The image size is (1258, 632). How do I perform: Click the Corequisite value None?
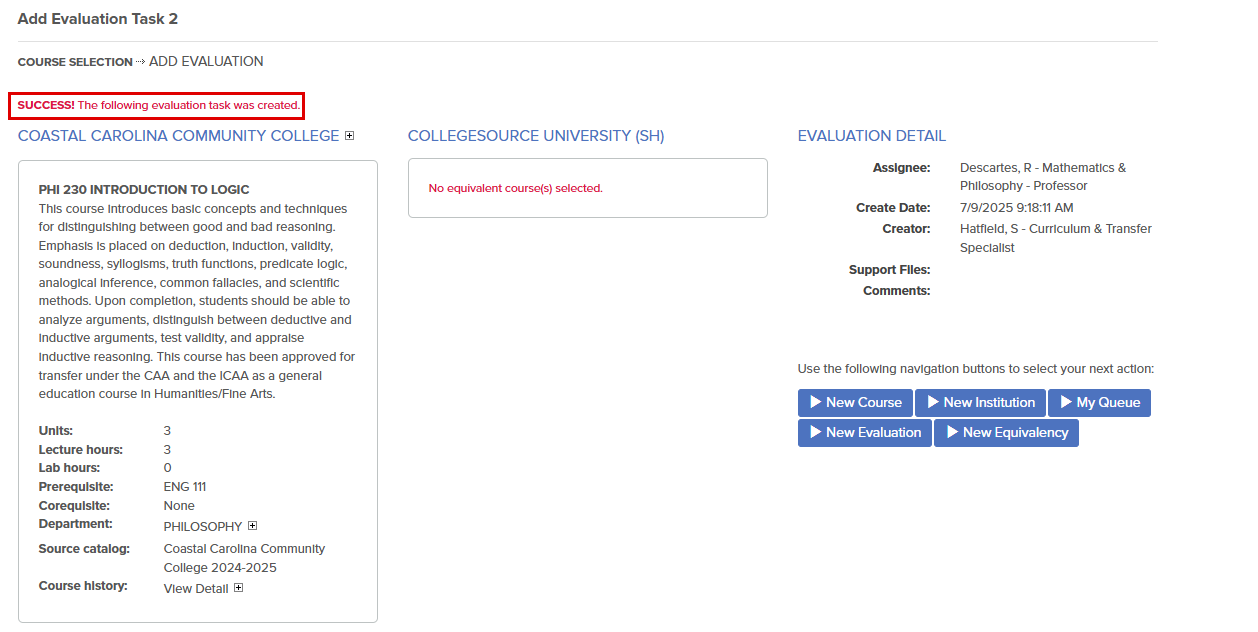pyautogui.click(x=179, y=506)
